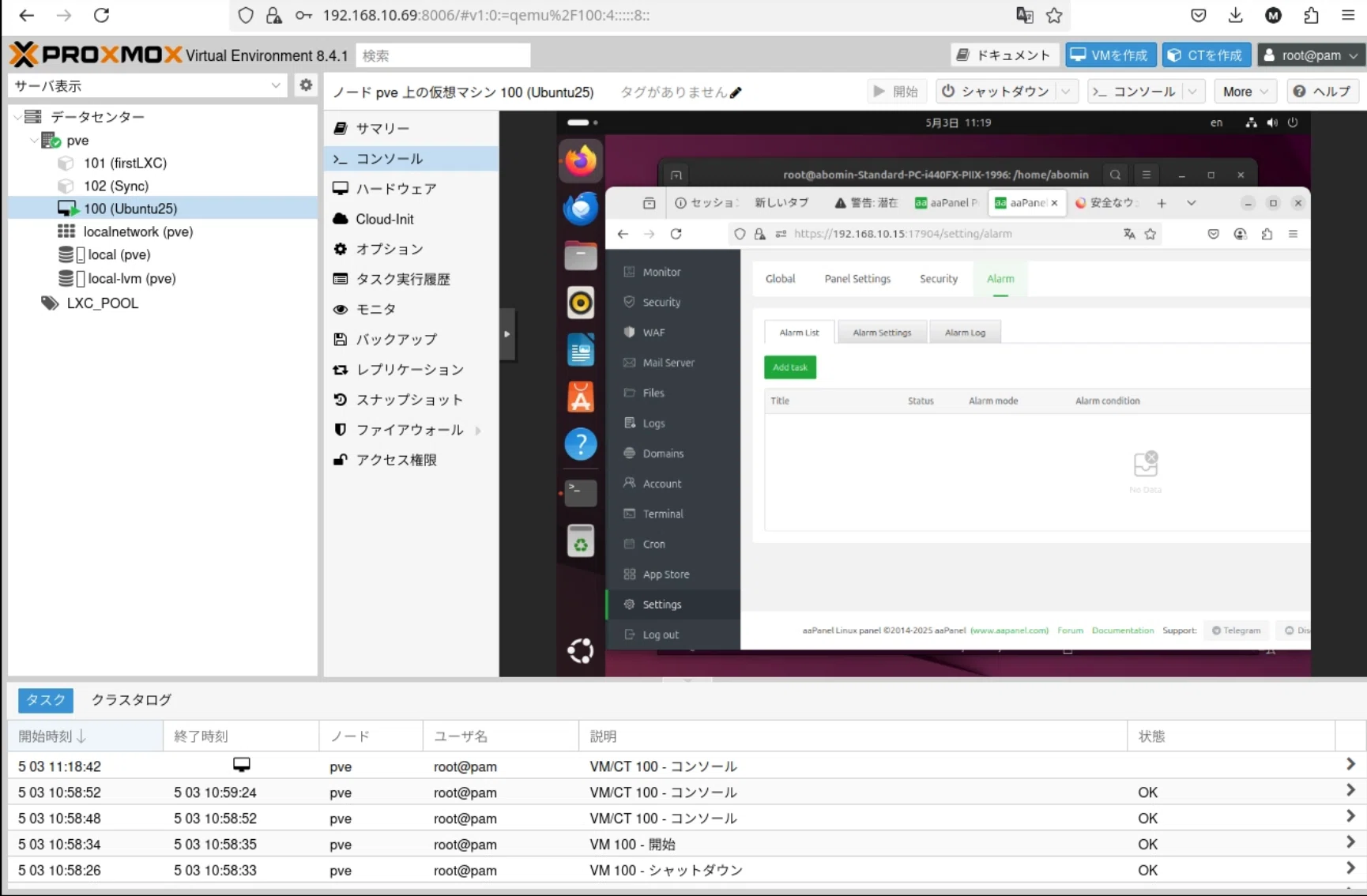Click the browser reload icon
This screenshot has width=1367, height=896.
pos(101,15)
